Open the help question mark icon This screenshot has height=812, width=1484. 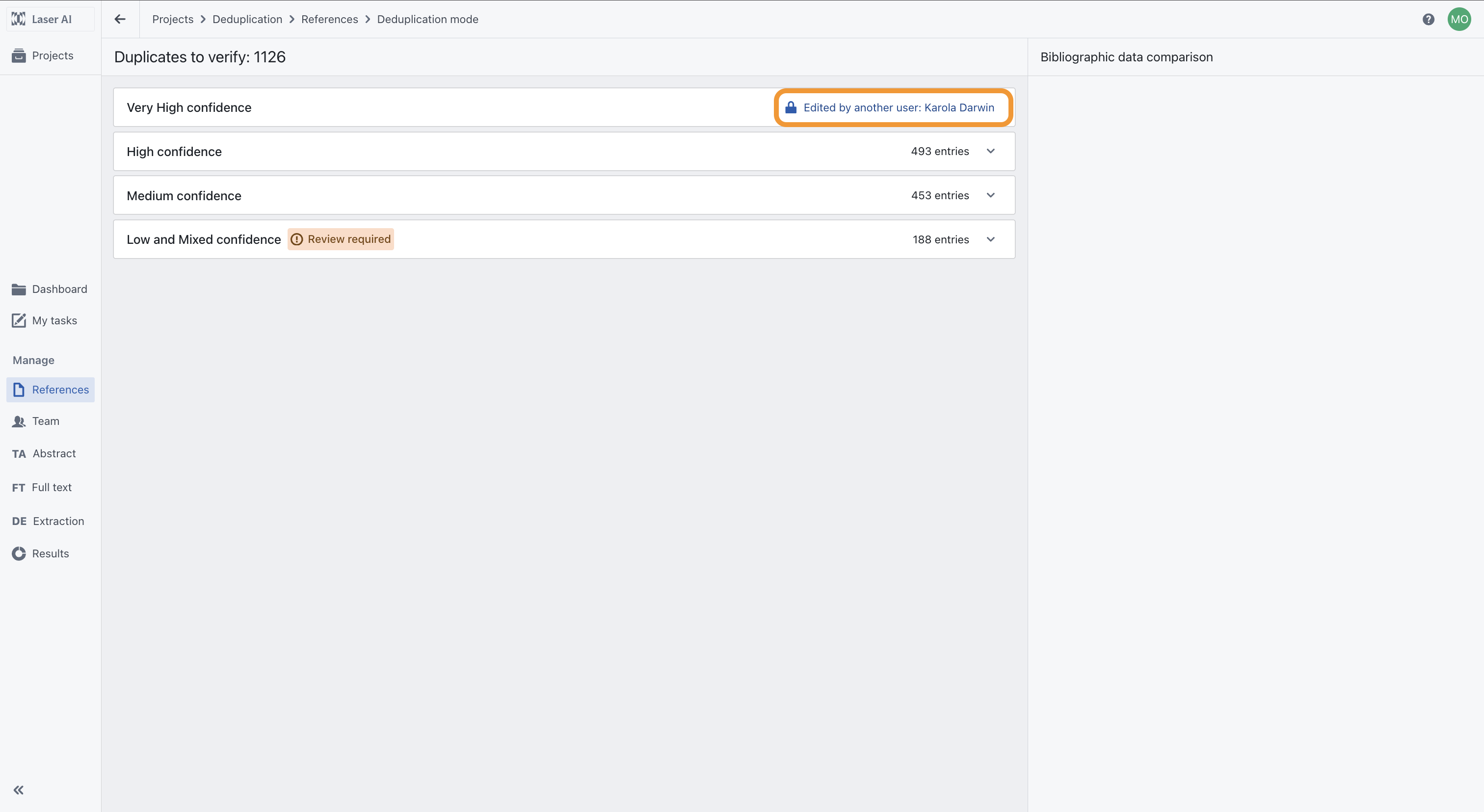(1428, 19)
